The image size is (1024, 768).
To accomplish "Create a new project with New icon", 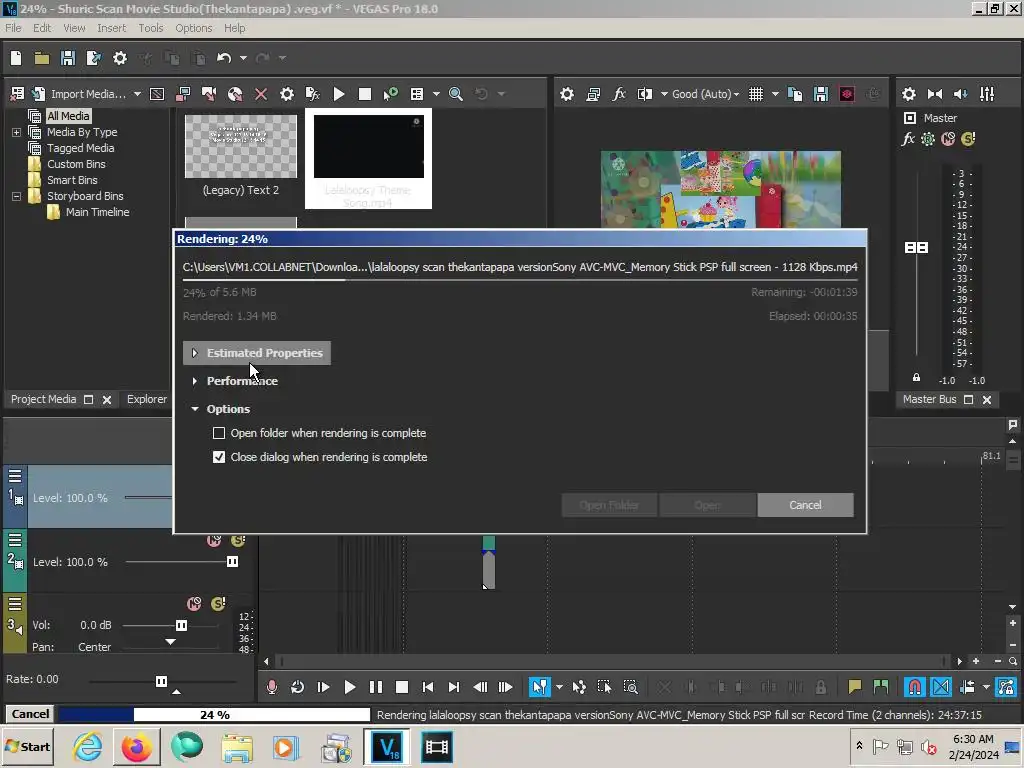I will click(x=16, y=58).
